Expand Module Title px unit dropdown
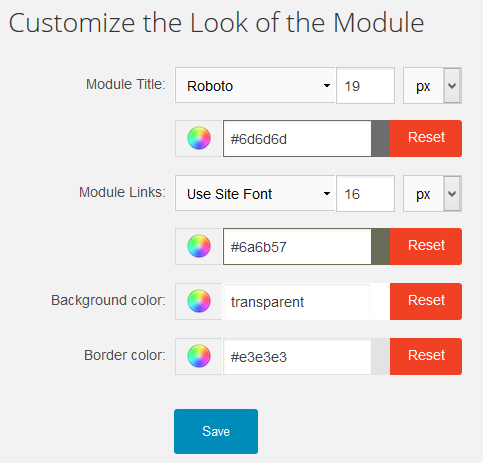483x463 pixels. click(x=432, y=86)
